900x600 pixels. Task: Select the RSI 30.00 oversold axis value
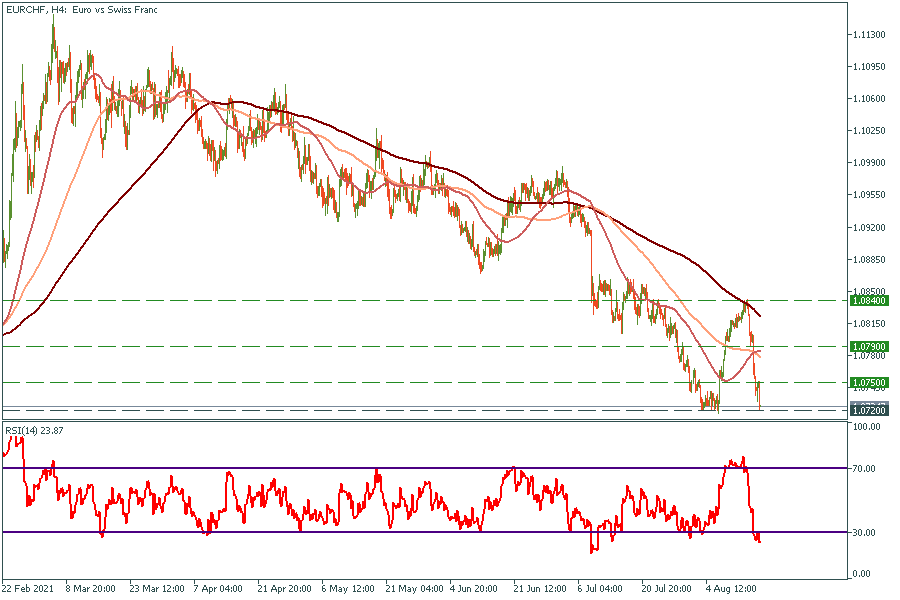pos(867,532)
